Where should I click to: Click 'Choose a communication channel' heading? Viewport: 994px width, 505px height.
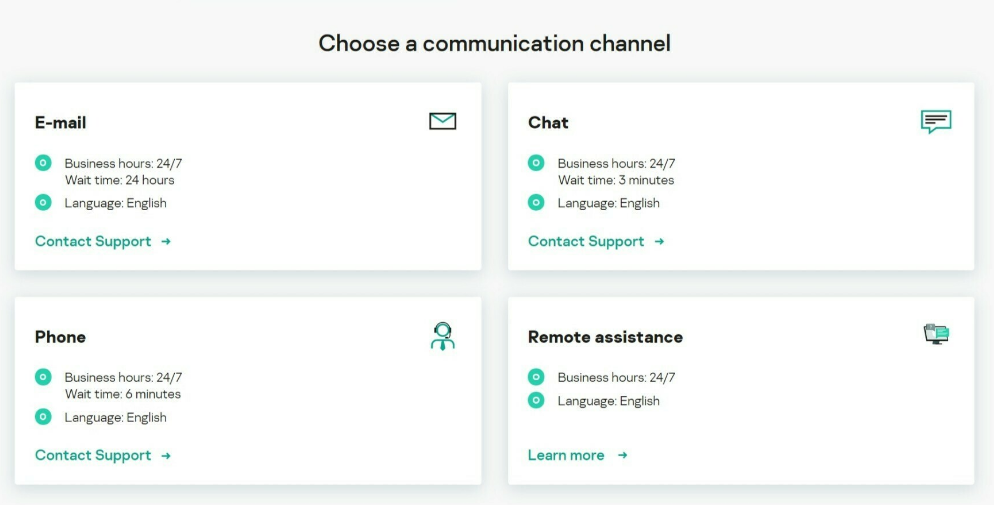point(494,43)
